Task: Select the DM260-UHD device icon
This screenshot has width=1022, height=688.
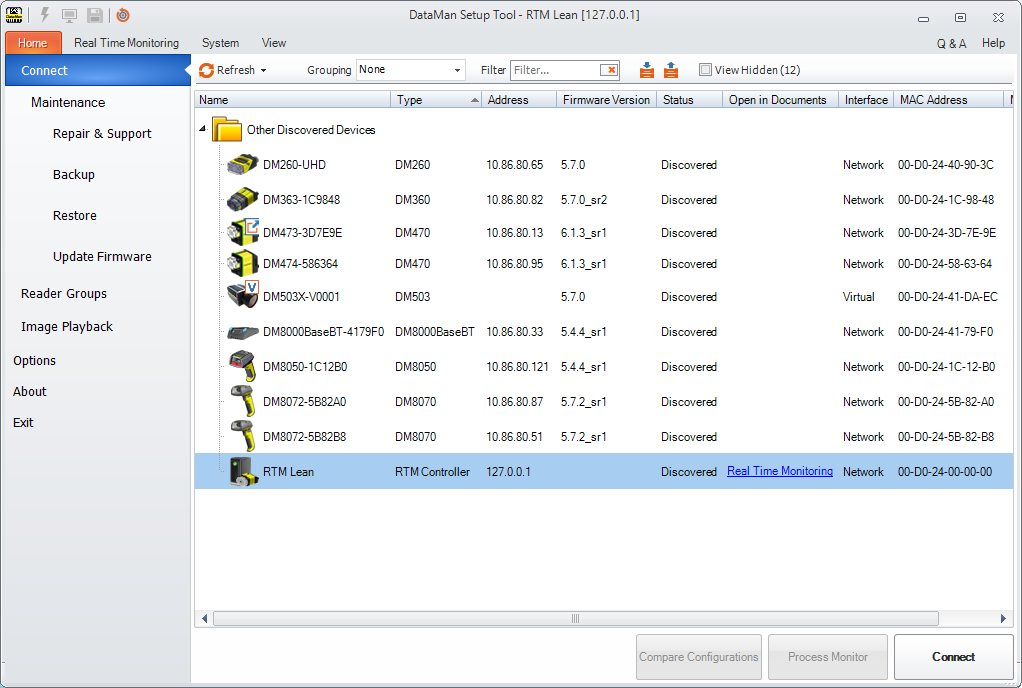Action: 242,165
